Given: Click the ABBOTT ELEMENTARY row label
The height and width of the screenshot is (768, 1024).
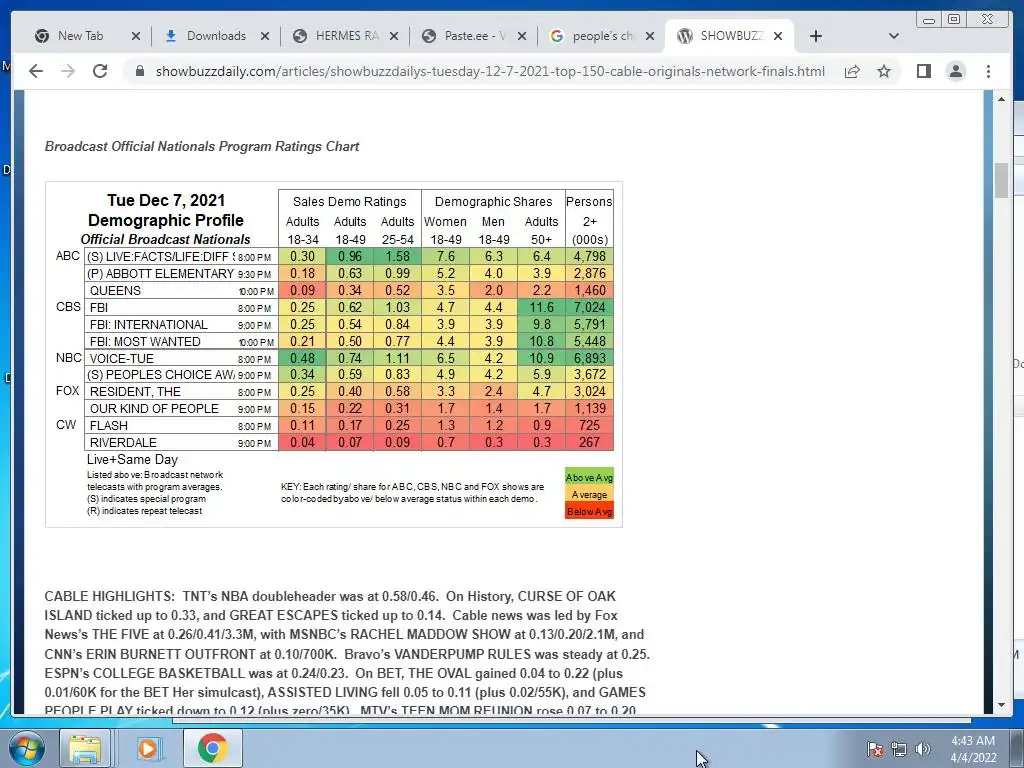Looking at the screenshot, I should [161, 274].
